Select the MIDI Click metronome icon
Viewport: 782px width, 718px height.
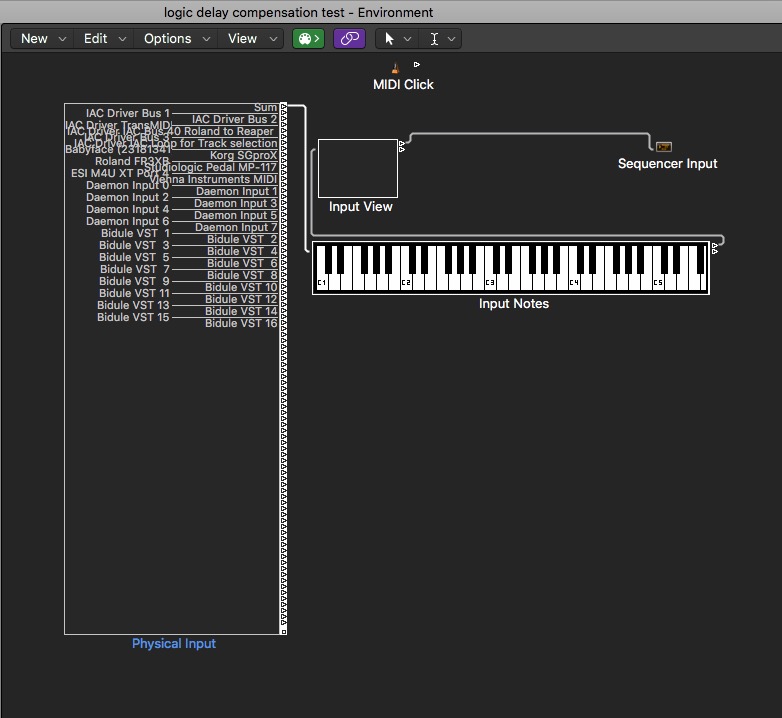(x=395, y=68)
